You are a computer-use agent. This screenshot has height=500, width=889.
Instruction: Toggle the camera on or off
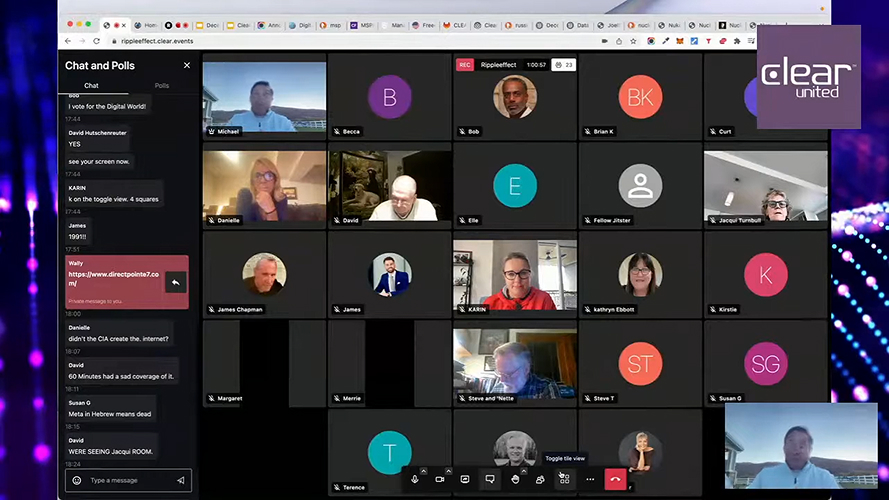coord(439,480)
